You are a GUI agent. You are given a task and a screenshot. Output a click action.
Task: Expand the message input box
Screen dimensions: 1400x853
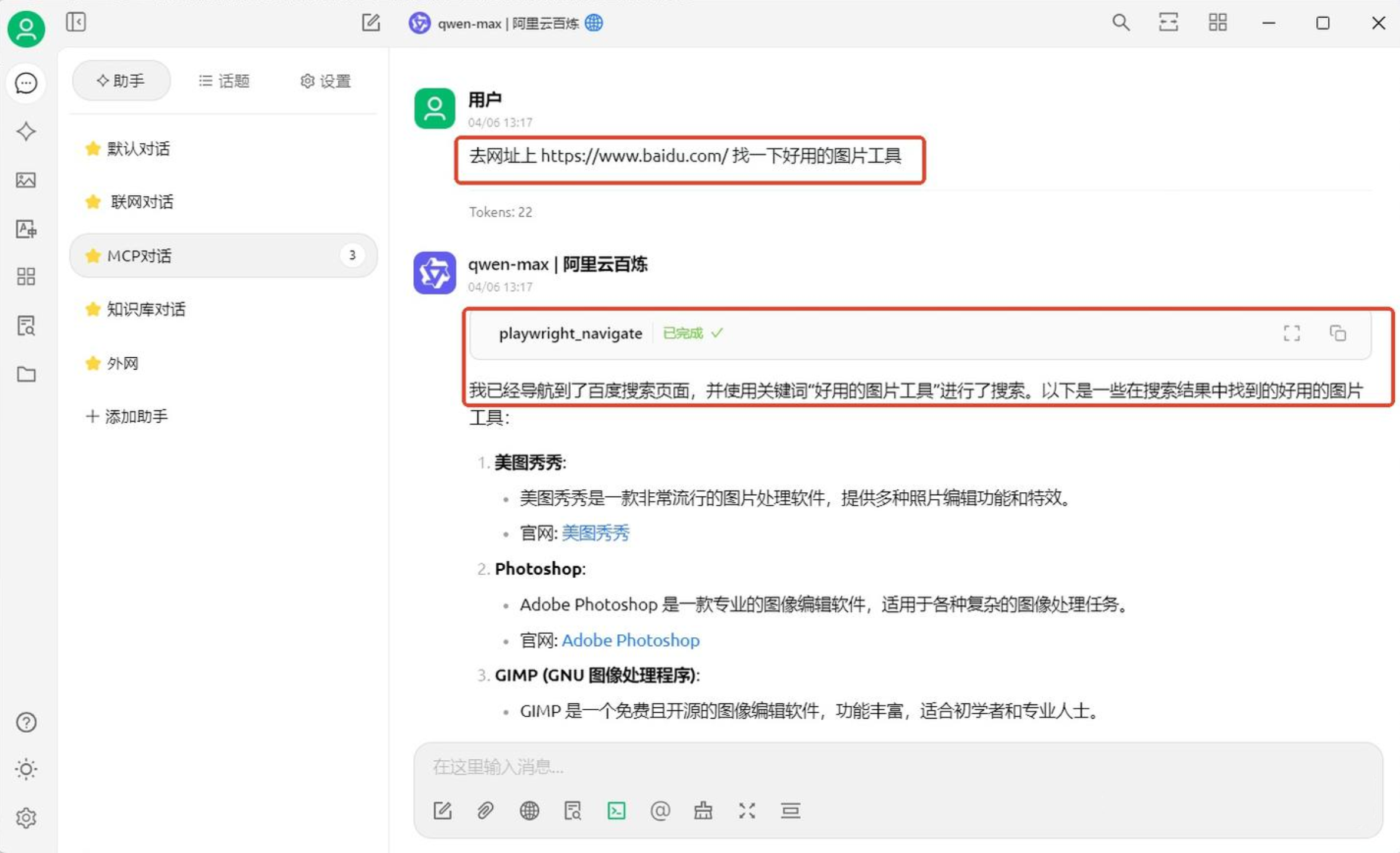[747, 811]
